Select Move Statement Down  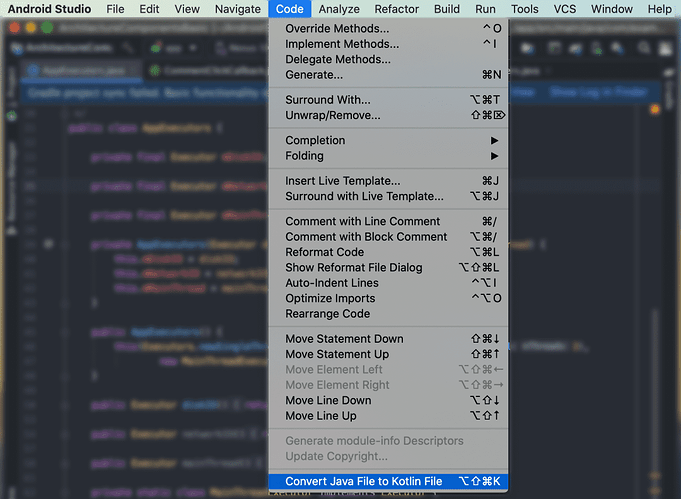pyautogui.click(x=344, y=339)
